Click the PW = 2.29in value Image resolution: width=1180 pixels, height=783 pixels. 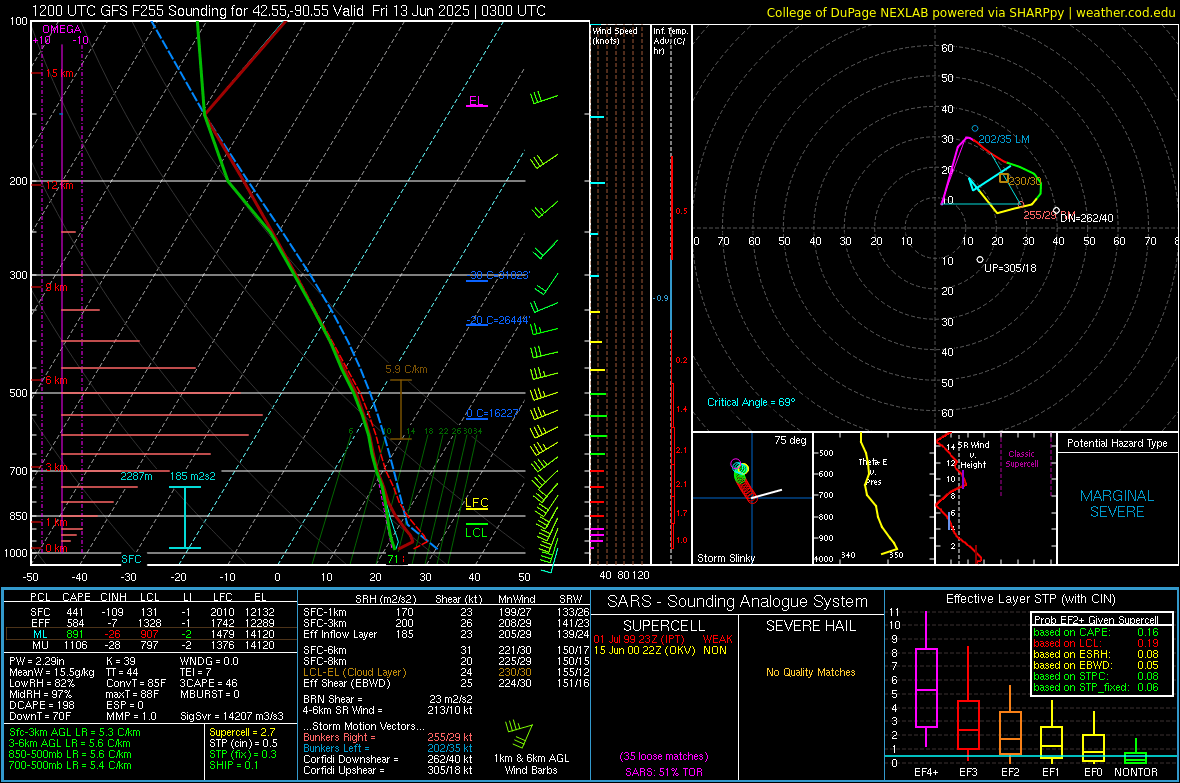coord(37,661)
